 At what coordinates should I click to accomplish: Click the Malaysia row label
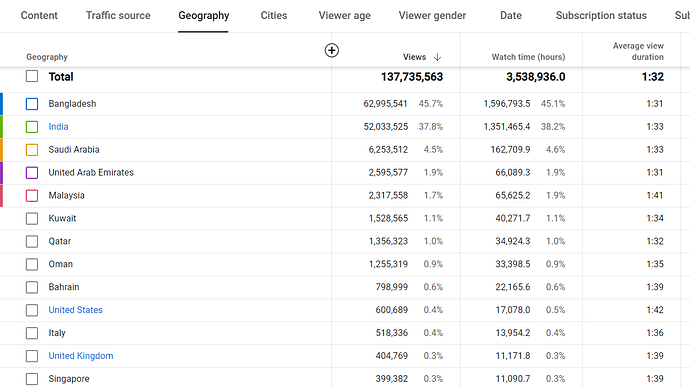[66, 195]
